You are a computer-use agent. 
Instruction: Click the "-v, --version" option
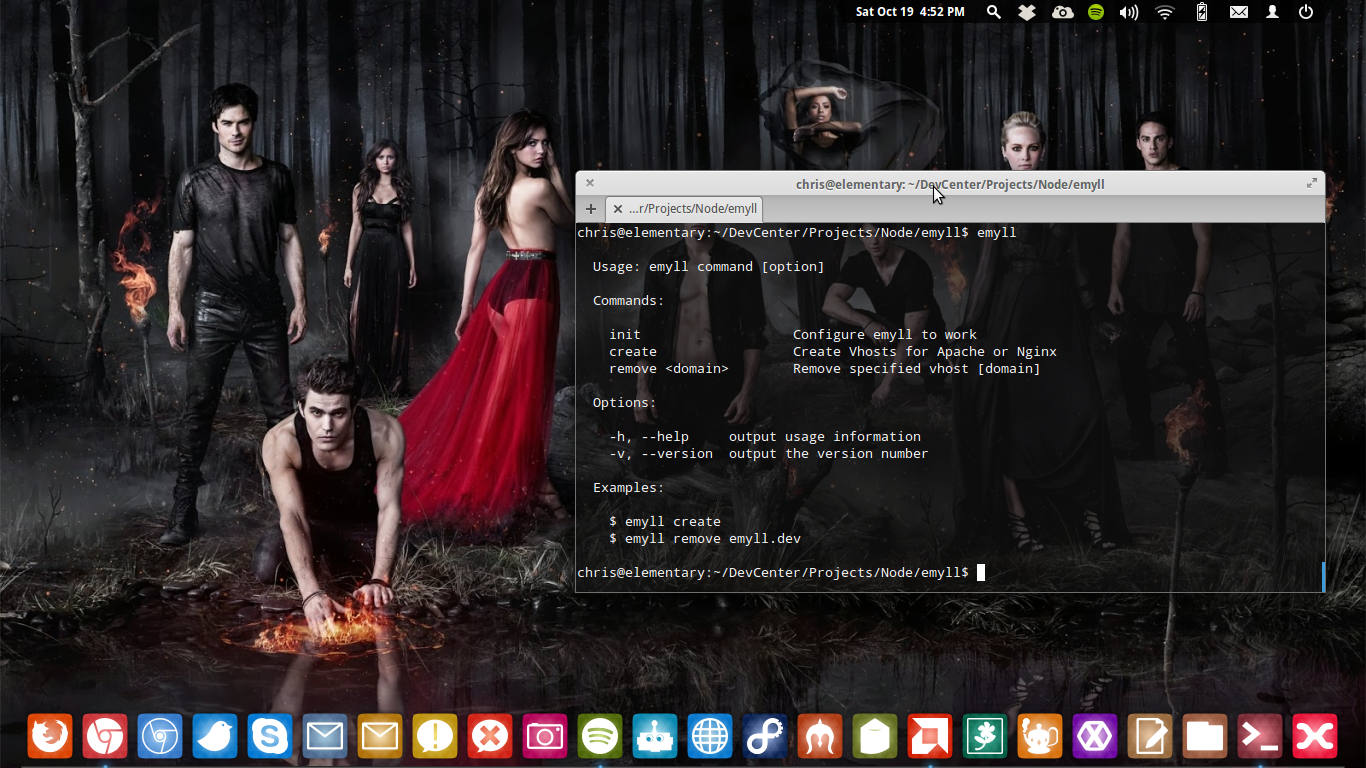click(661, 454)
